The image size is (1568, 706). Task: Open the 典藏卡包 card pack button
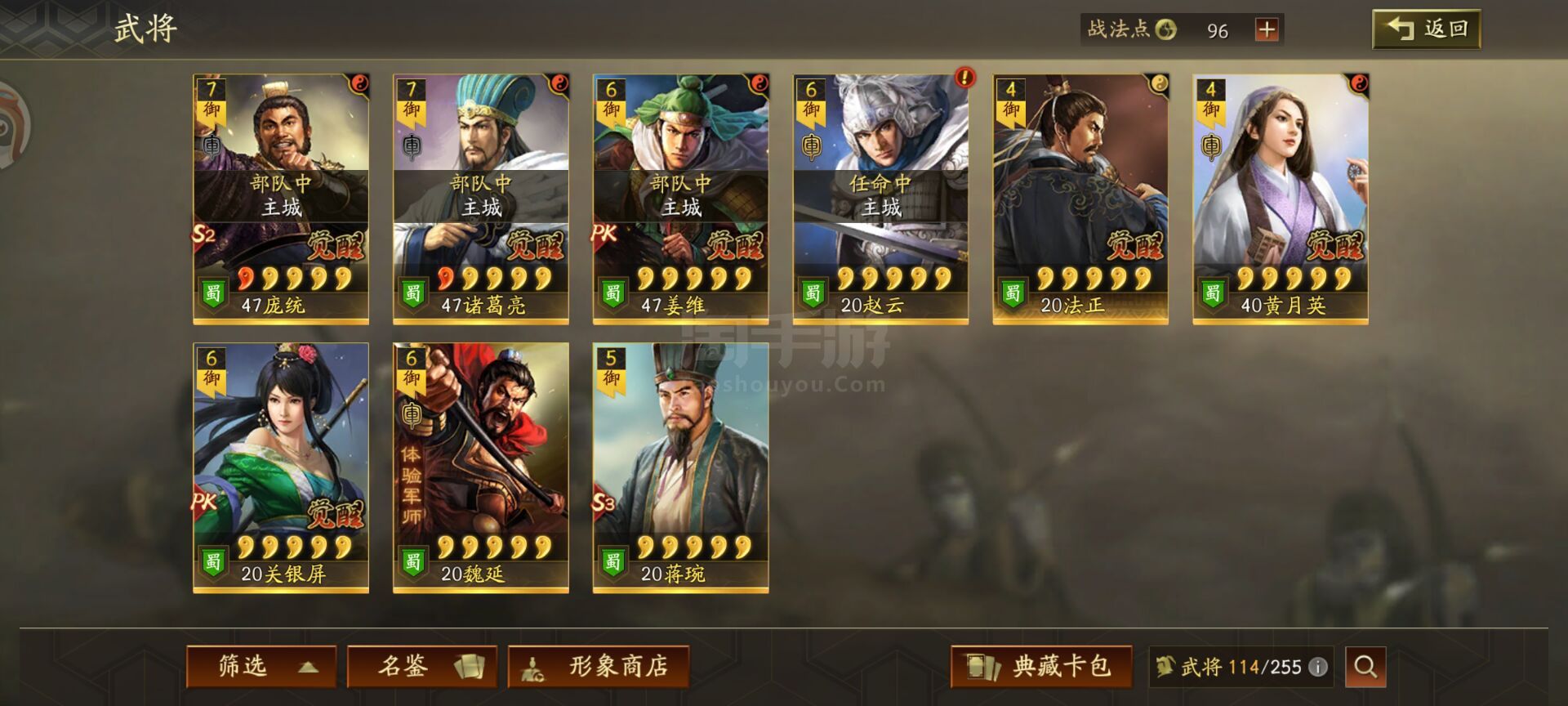point(1041,667)
